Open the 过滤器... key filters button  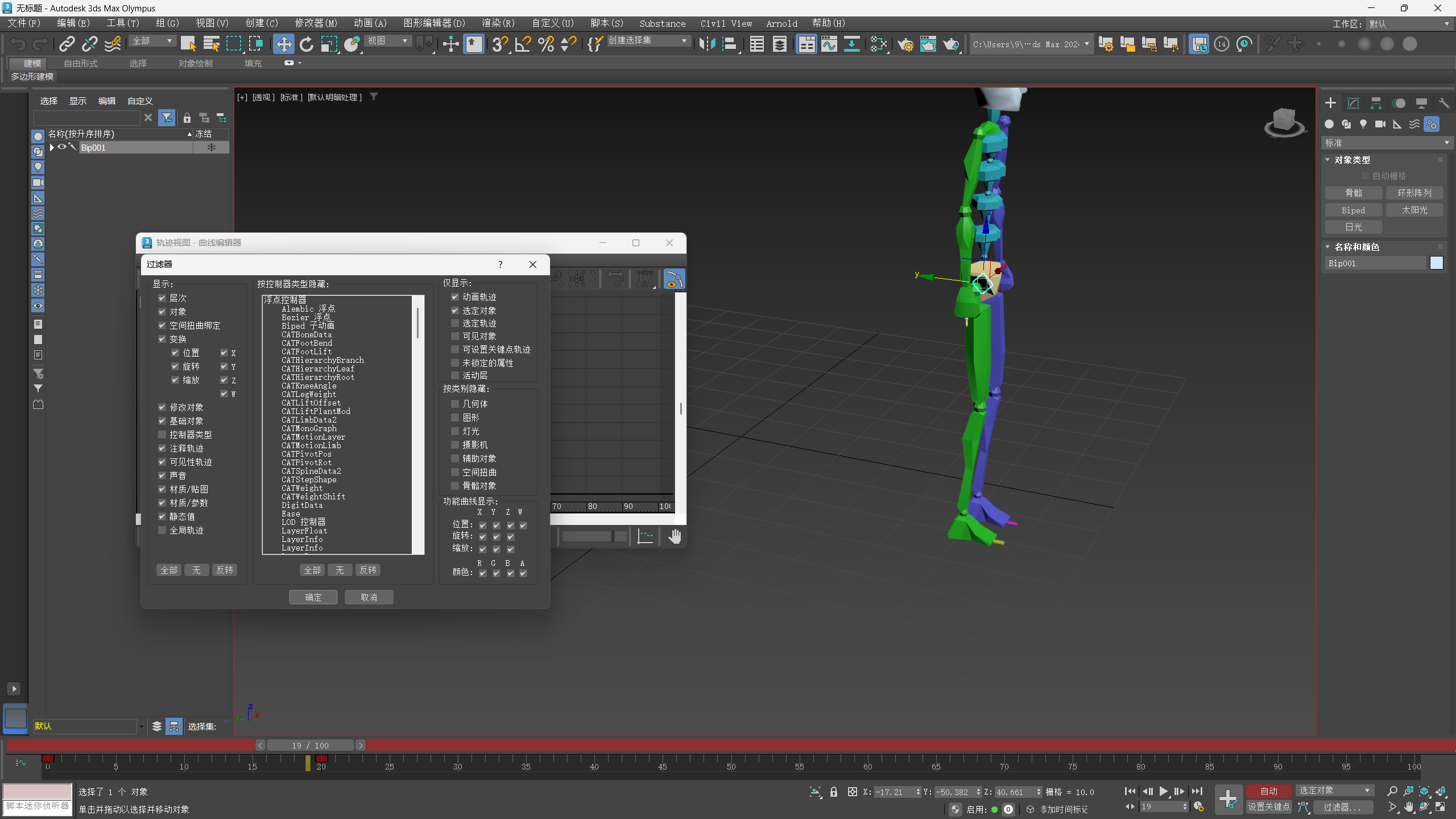click(1342, 807)
